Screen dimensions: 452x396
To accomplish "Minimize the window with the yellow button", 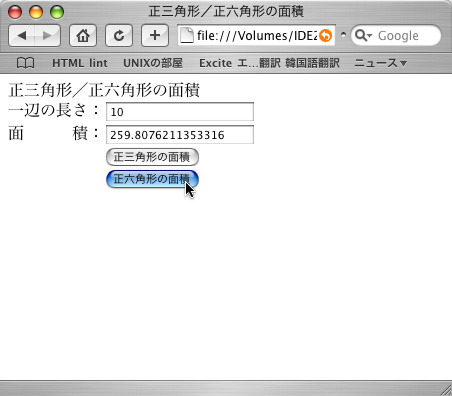I will [36, 12].
